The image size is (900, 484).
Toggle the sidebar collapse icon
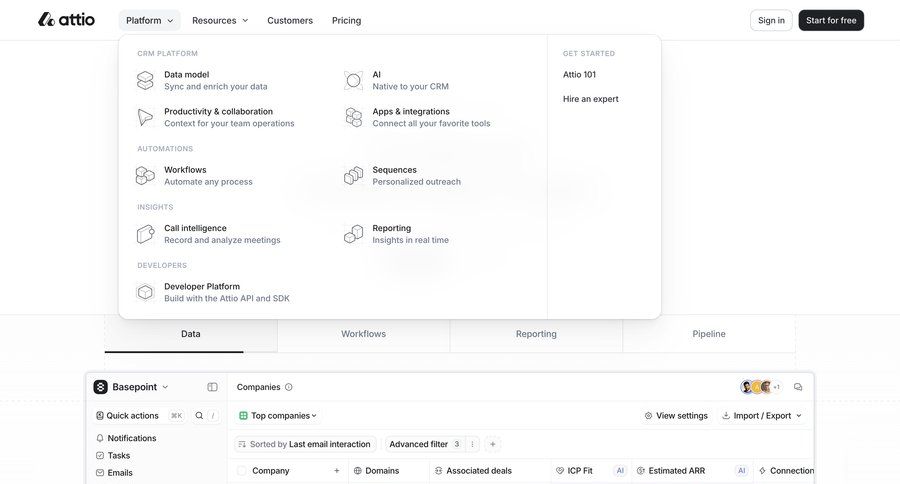(212, 387)
